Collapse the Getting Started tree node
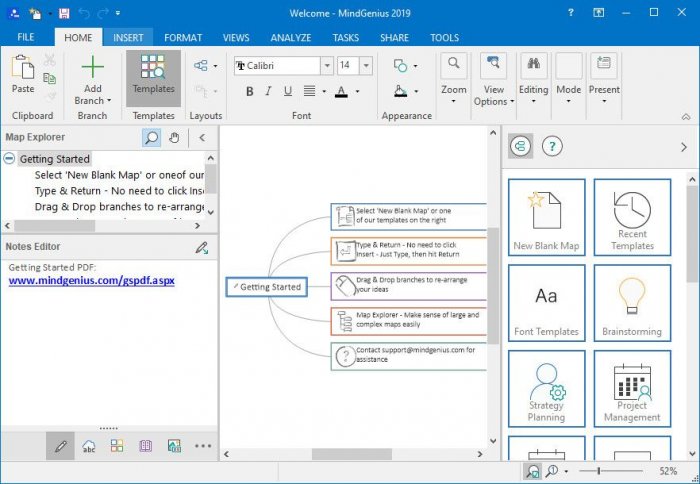This screenshot has height=484, width=700. [x=9, y=159]
